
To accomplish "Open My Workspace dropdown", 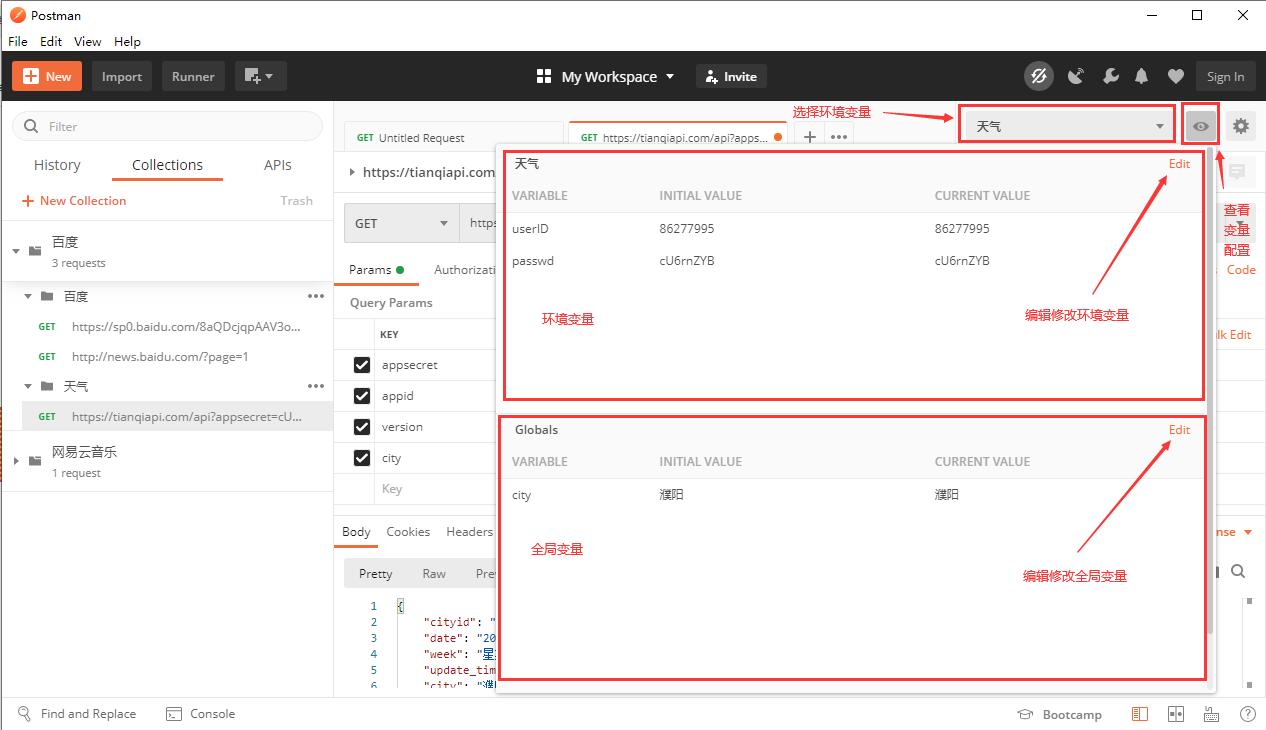I will pyautogui.click(x=605, y=76).
